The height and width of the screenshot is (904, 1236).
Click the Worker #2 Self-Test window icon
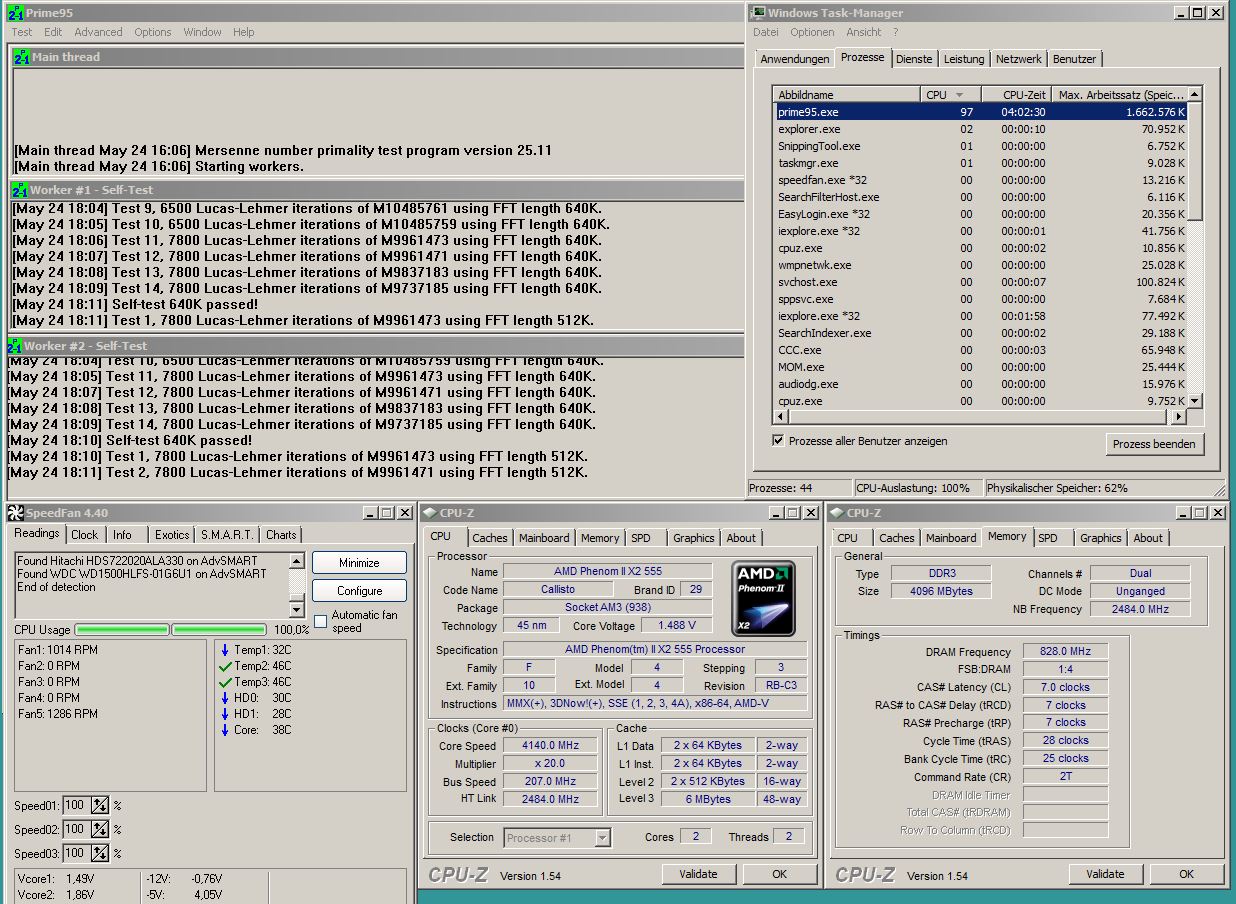[x=14, y=346]
